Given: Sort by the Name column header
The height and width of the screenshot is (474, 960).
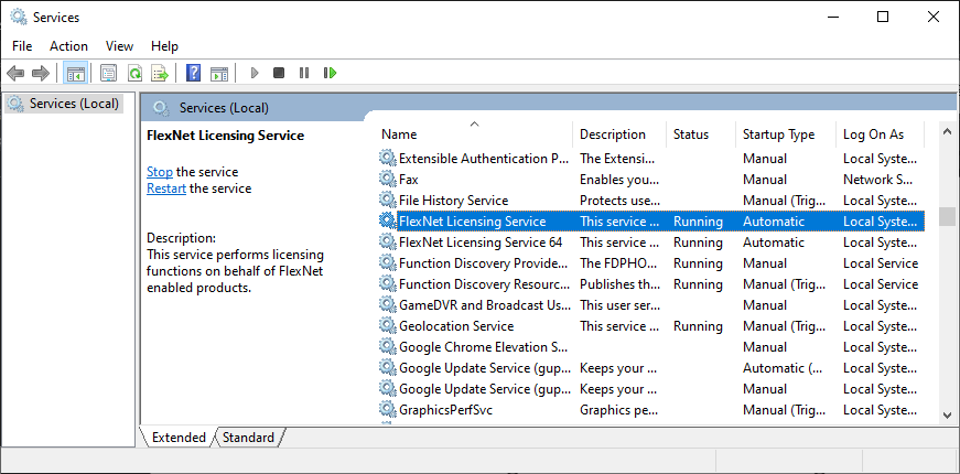Looking at the screenshot, I should click(x=474, y=134).
